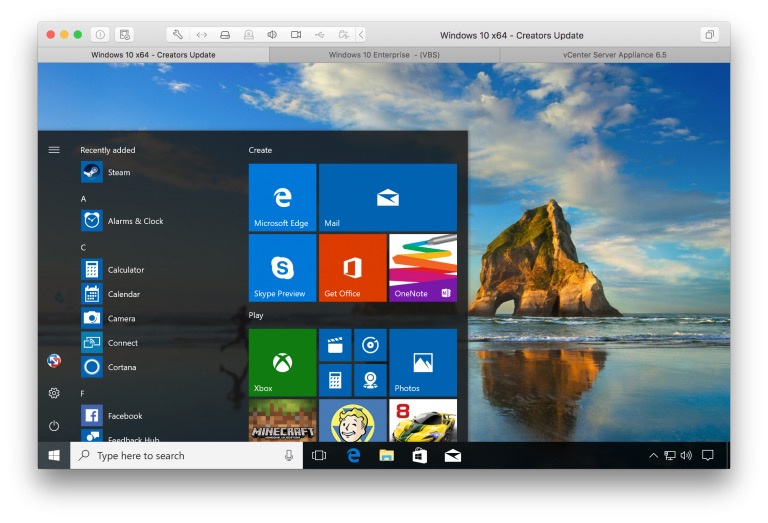The height and width of the screenshot is (523, 768).
Task: Open the Xbox tile
Action: click(x=283, y=362)
